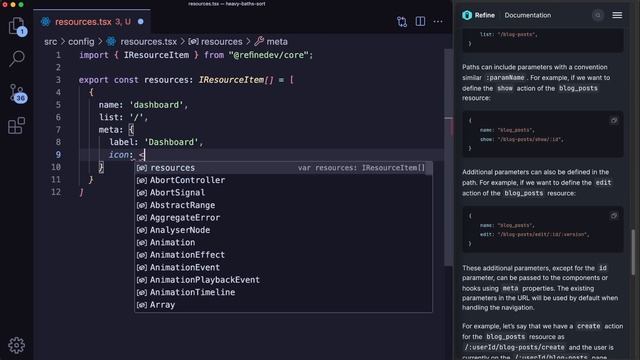Click the docs panel vertical scrollbar
This screenshot has width=640, height=360.
(633, 252)
